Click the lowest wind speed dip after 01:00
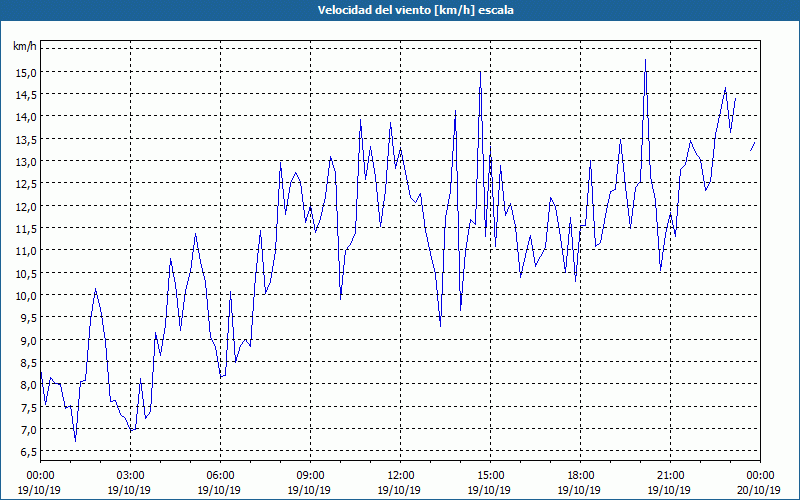The image size is (800, 500). pos(76,441)
